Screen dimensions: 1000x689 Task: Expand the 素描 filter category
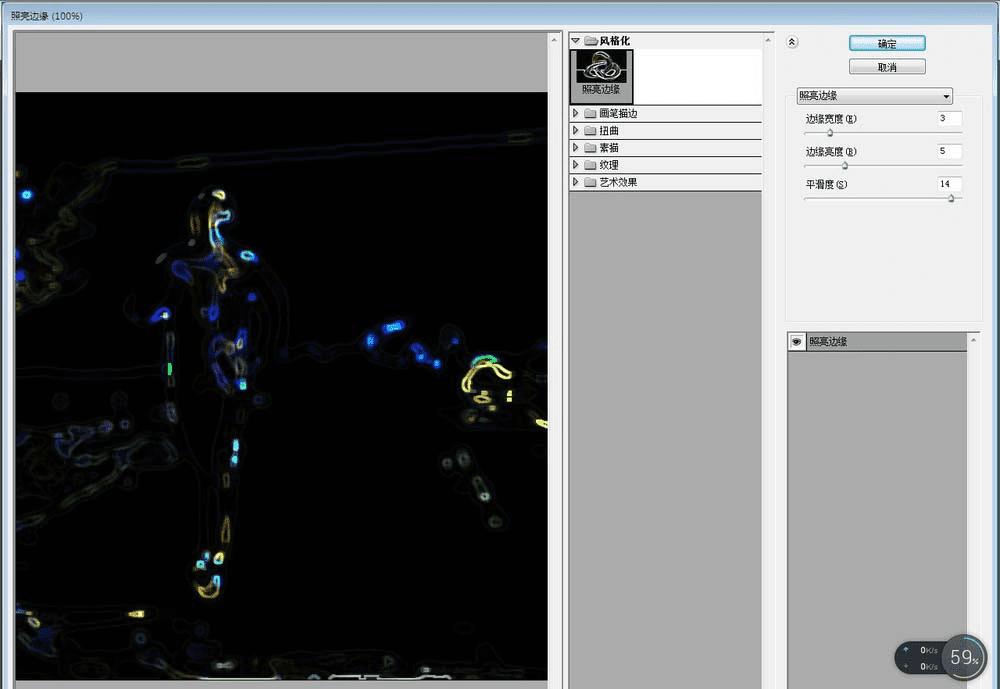tap(575, 147)
